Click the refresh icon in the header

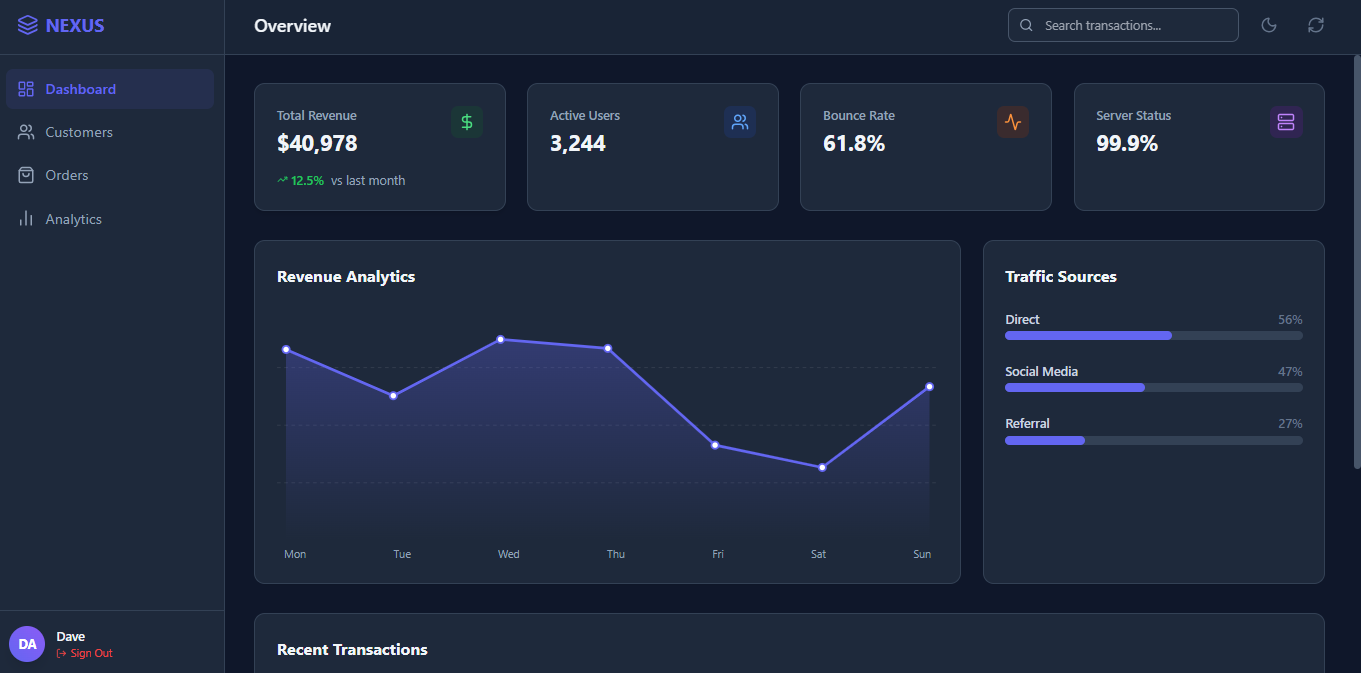(x=1315, y=25)
